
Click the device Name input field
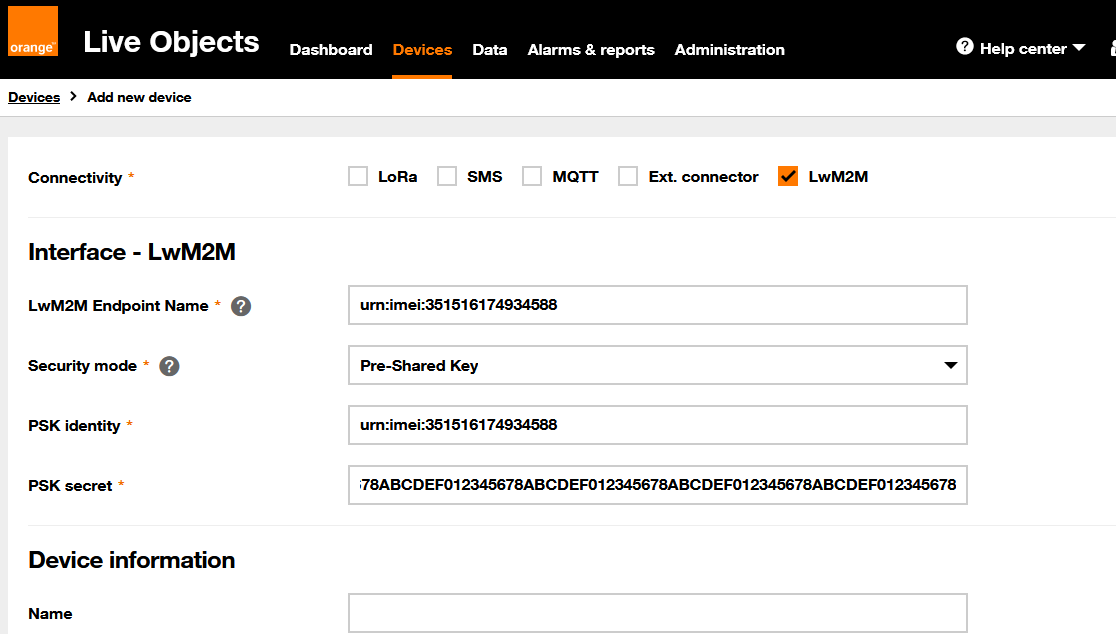(x=657, y=613)
